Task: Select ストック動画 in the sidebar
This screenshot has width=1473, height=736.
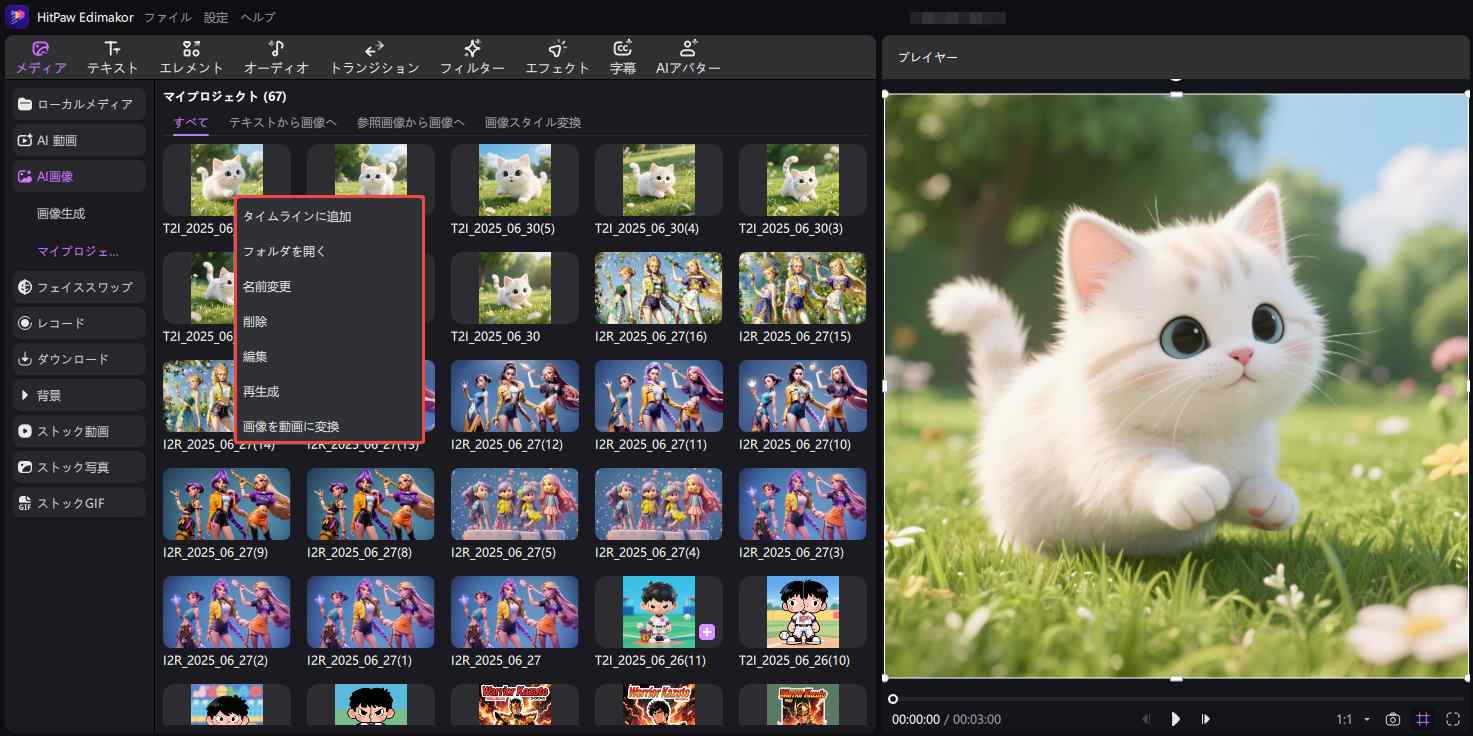Action: 80,431
